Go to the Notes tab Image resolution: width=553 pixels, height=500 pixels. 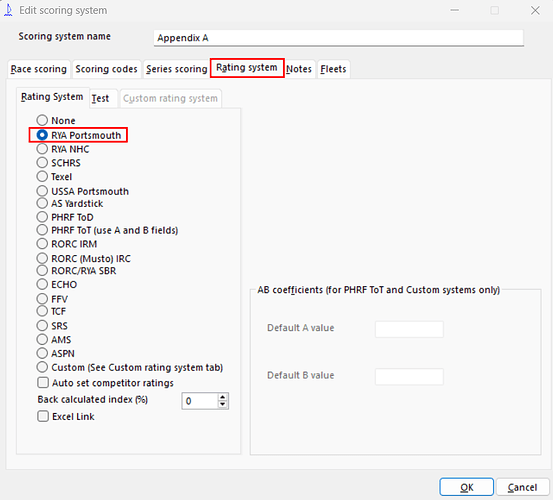tap(299, 69)
